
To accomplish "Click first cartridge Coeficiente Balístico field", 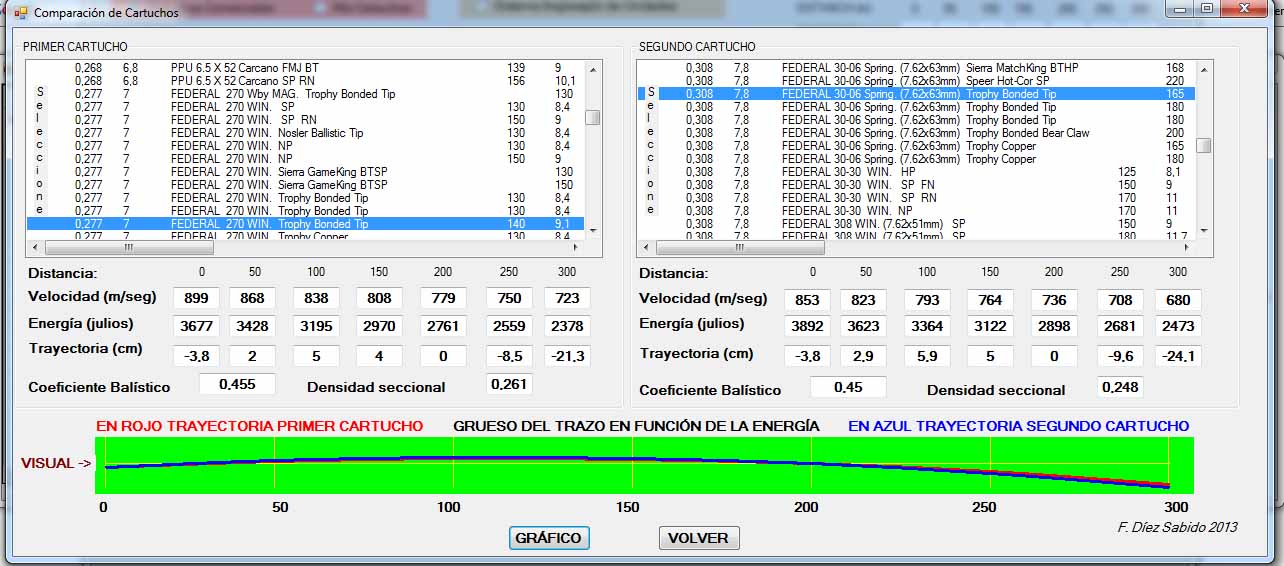I will click(236, 384).
